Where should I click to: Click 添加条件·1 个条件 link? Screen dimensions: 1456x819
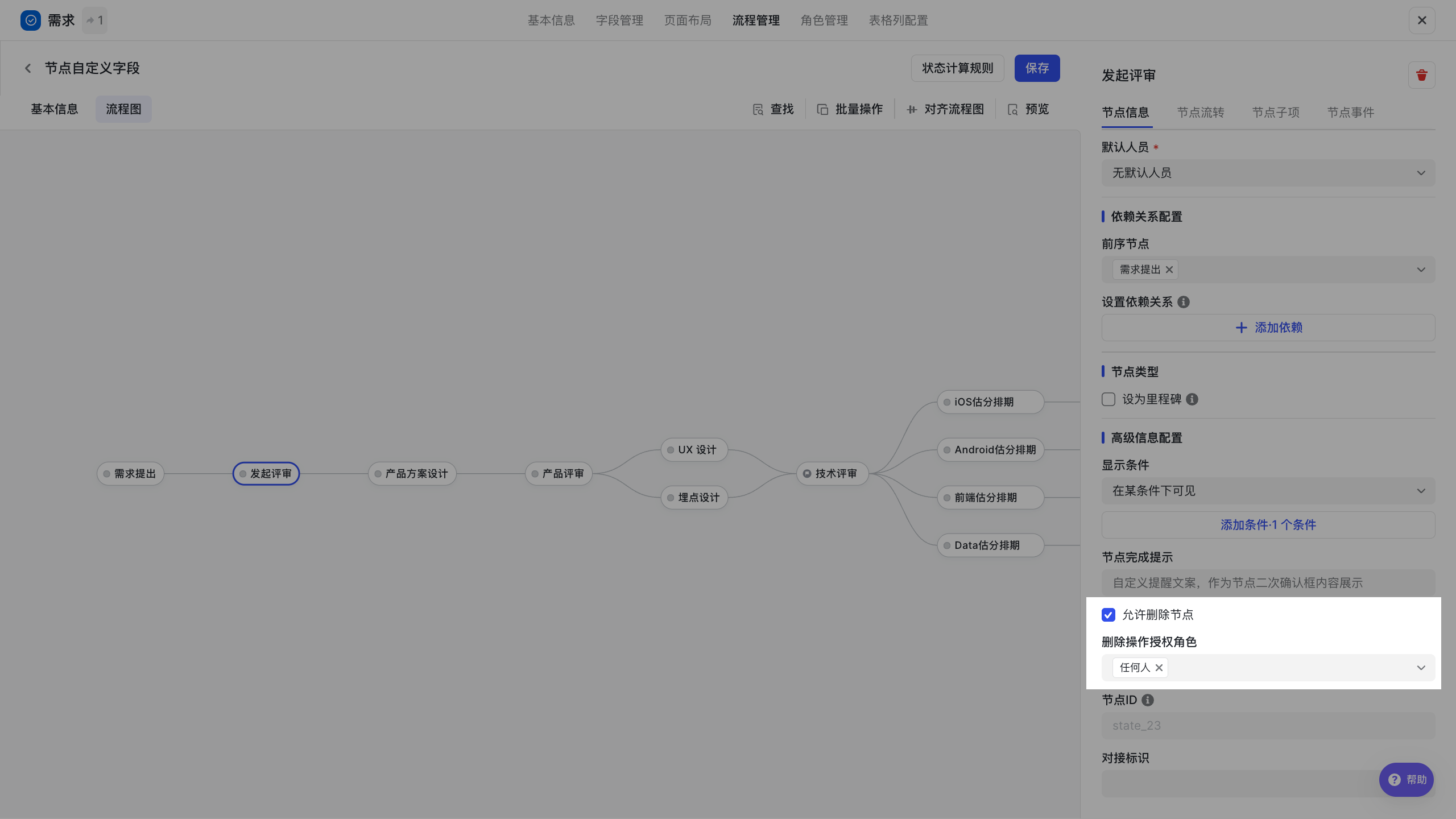point(1268,525)
